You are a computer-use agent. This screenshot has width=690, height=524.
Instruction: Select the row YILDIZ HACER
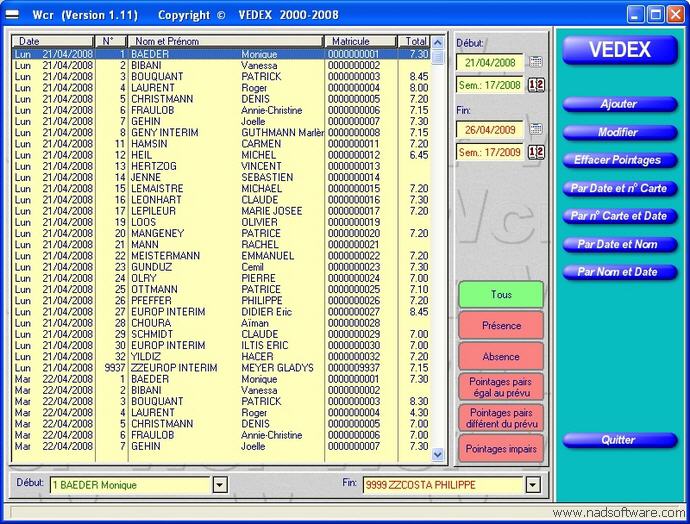point(221,357)
